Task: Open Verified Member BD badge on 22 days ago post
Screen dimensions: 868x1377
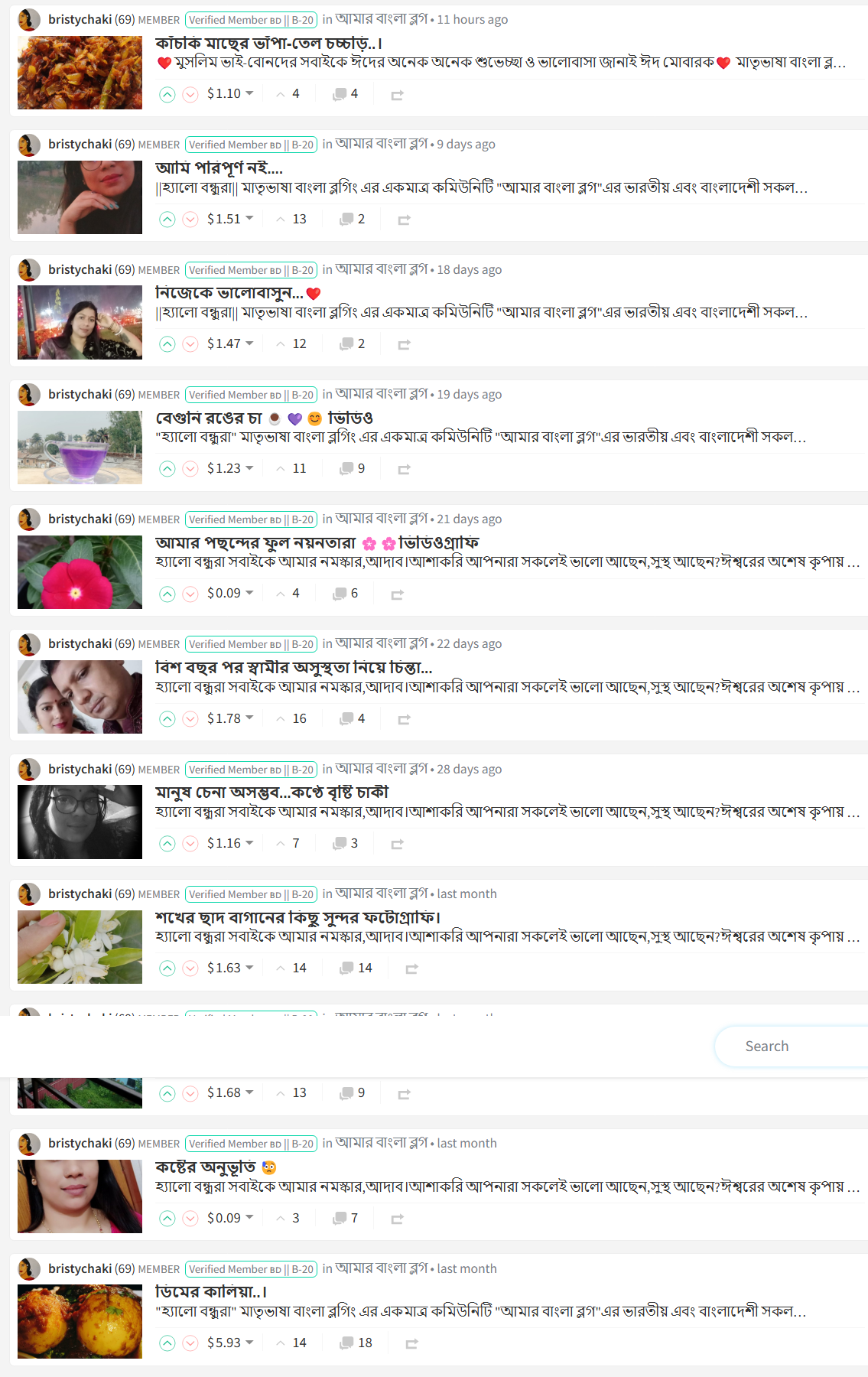Action: pyautogui.click(x=251, y=644)
